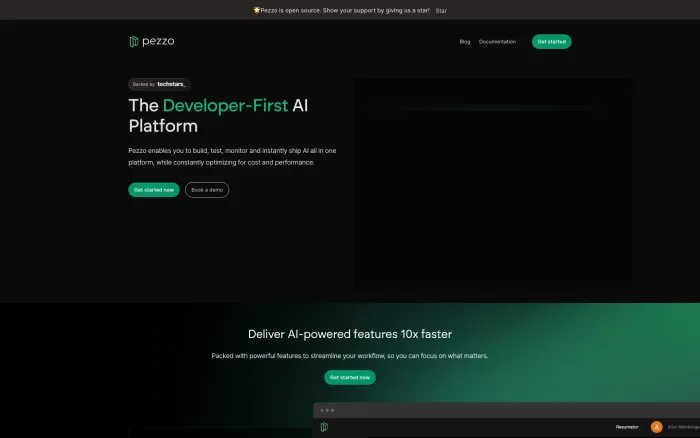The height and width of the screenshot is (438, 700).
Task: Open the Blog page
Action: [465, 42]
